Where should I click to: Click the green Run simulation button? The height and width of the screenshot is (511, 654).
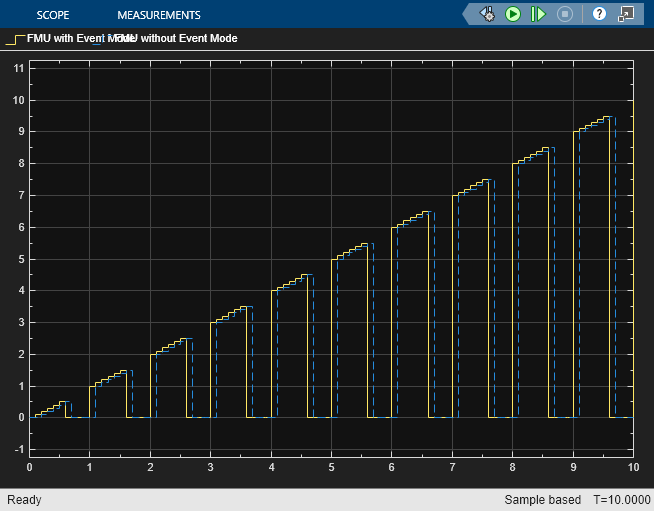tap(513, 14)
